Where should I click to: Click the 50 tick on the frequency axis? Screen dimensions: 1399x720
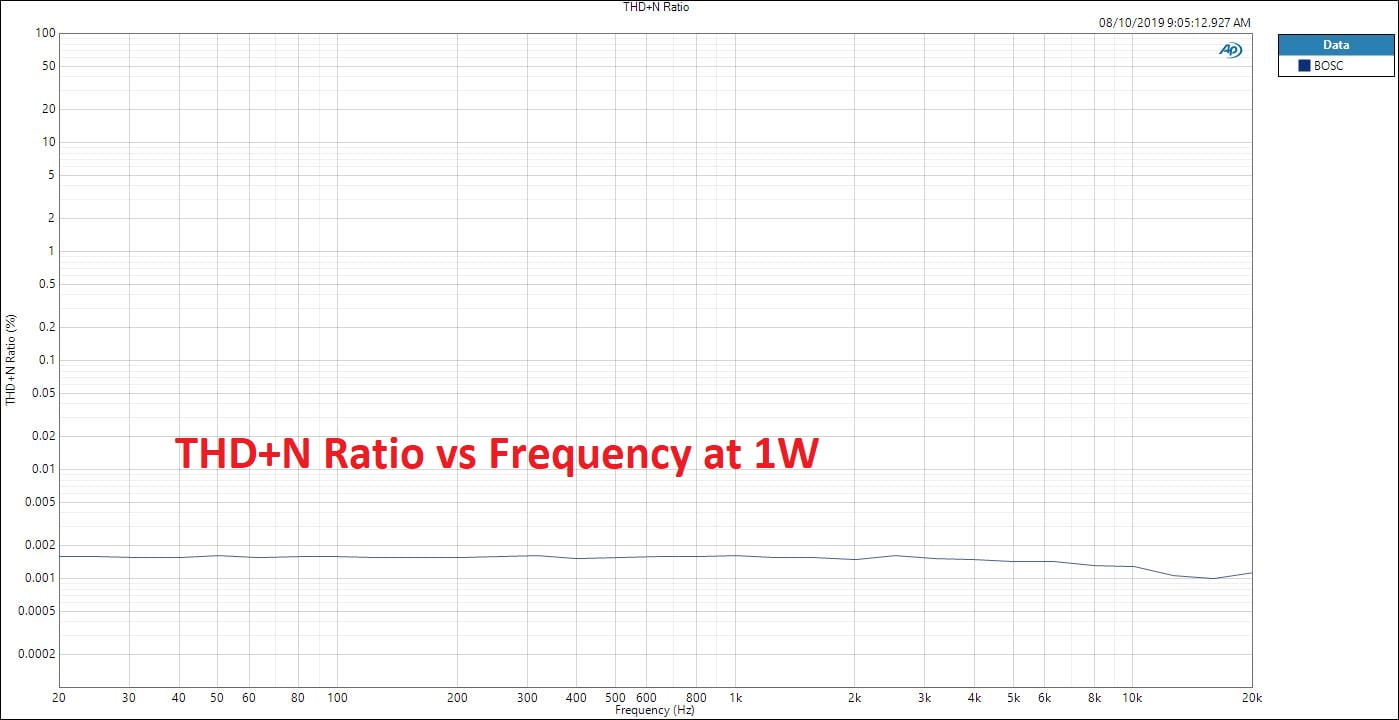point(218,698)
